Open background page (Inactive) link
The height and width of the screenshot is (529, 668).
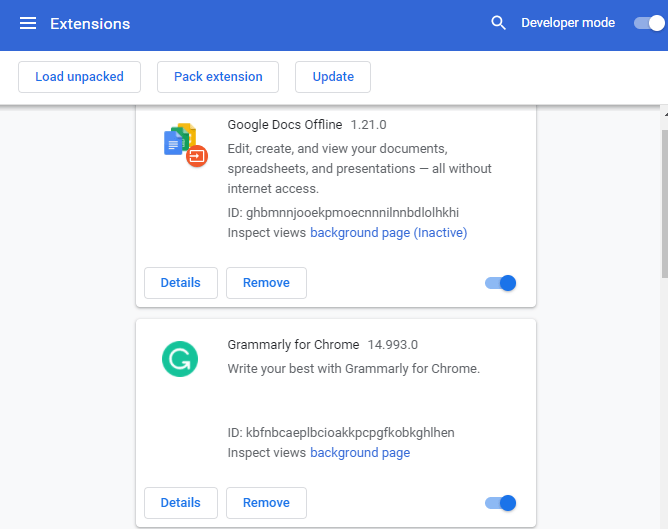coord(389,233)
